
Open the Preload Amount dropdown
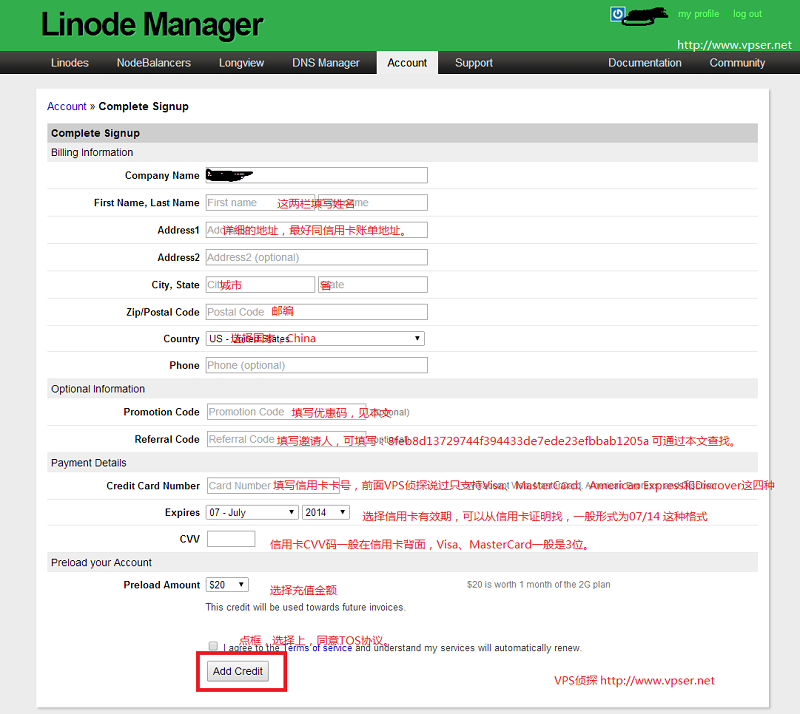coord(227,585)
